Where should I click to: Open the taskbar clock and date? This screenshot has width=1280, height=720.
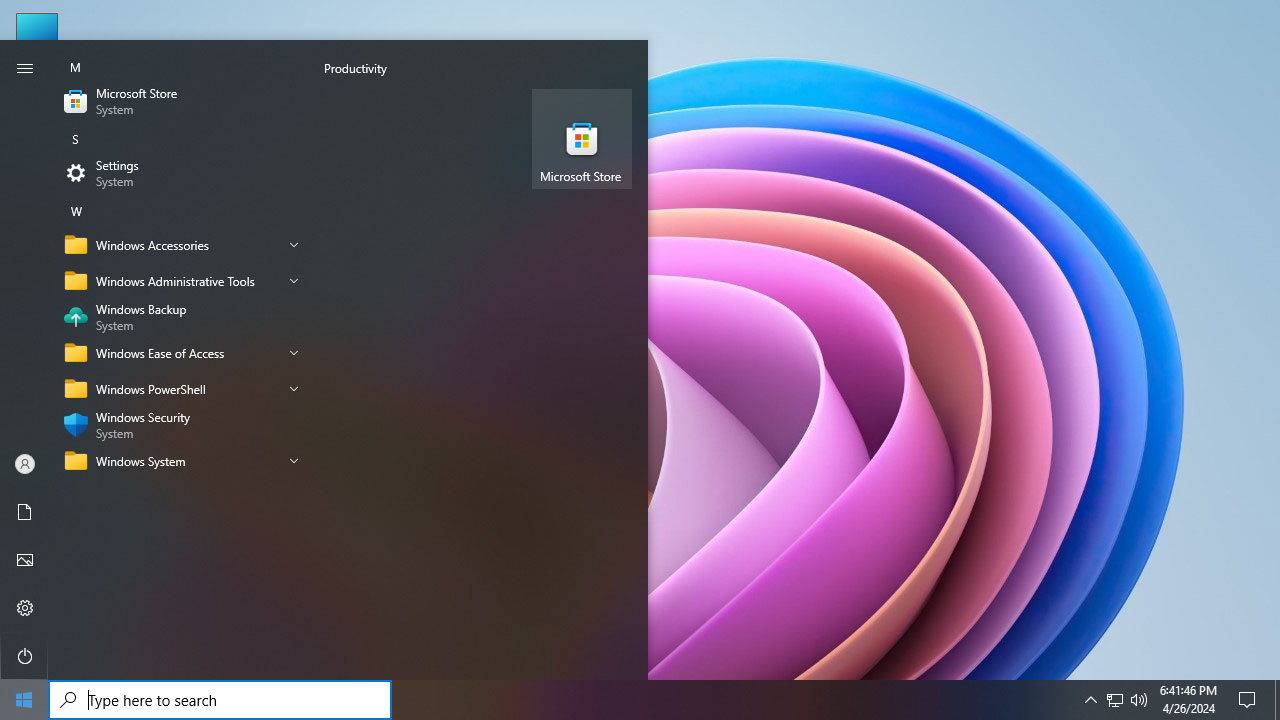pos(1188,700)
